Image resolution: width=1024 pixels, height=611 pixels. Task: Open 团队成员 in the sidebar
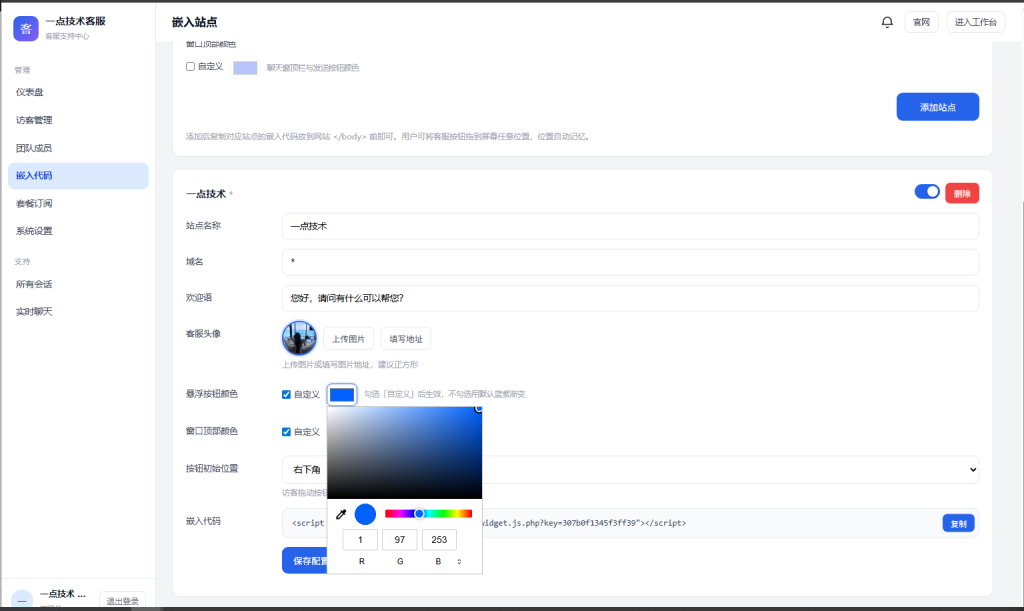tap(78, 148)
